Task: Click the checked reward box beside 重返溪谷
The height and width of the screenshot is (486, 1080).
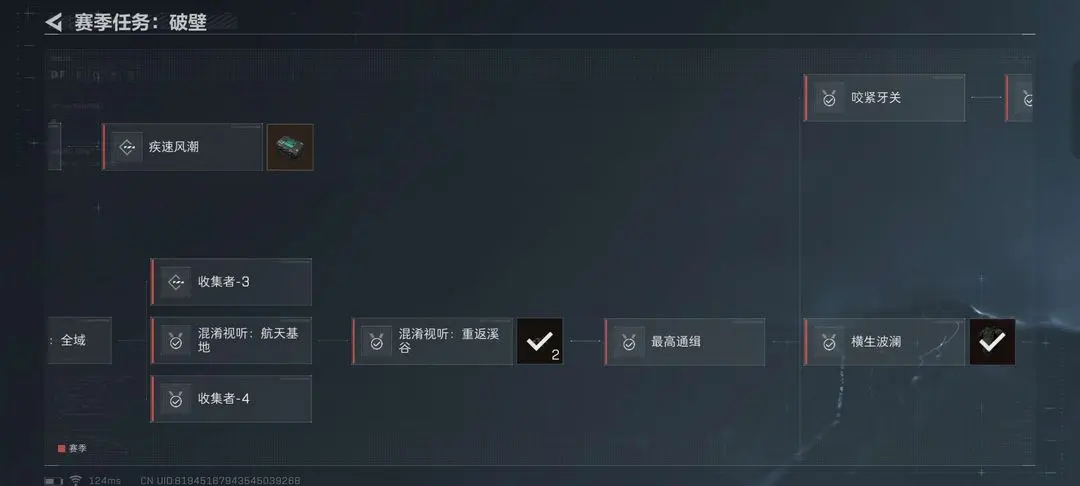Action: pos(540,341)
